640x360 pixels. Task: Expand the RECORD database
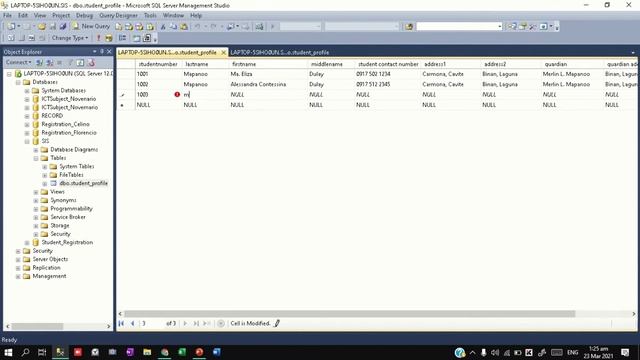point(27,116)
